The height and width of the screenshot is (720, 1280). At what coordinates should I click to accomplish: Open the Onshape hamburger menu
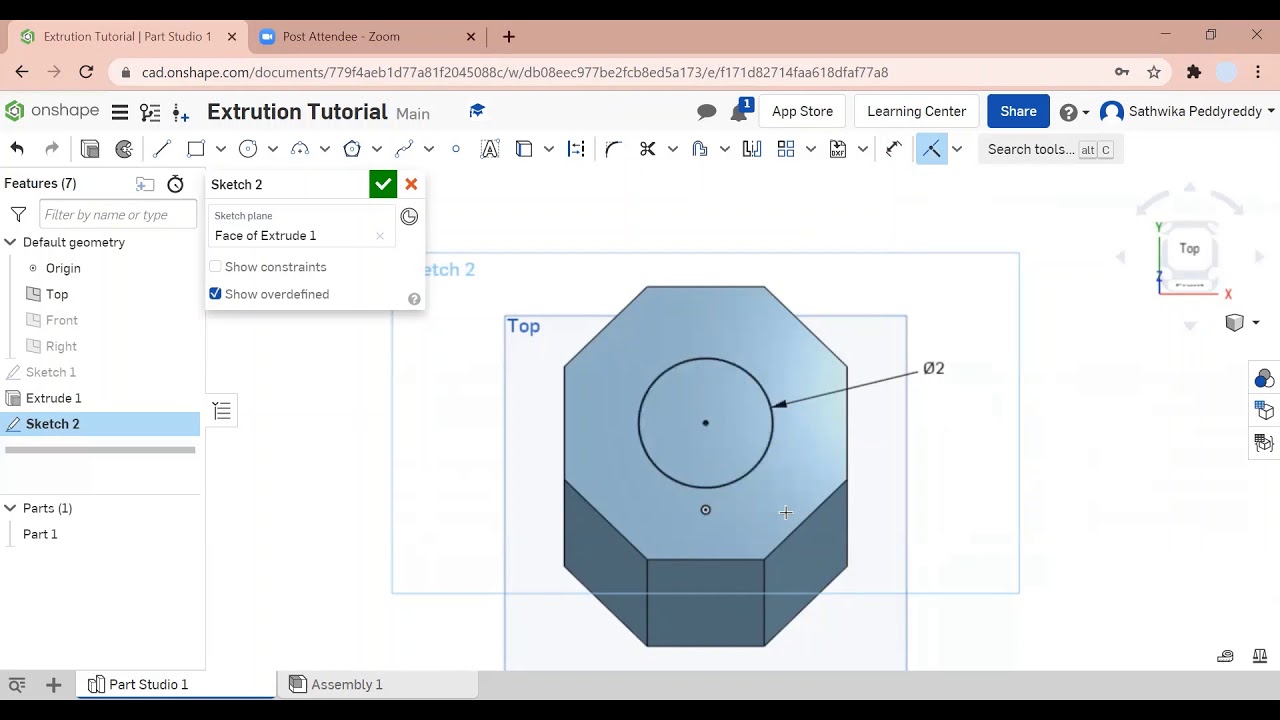[120, 112]
